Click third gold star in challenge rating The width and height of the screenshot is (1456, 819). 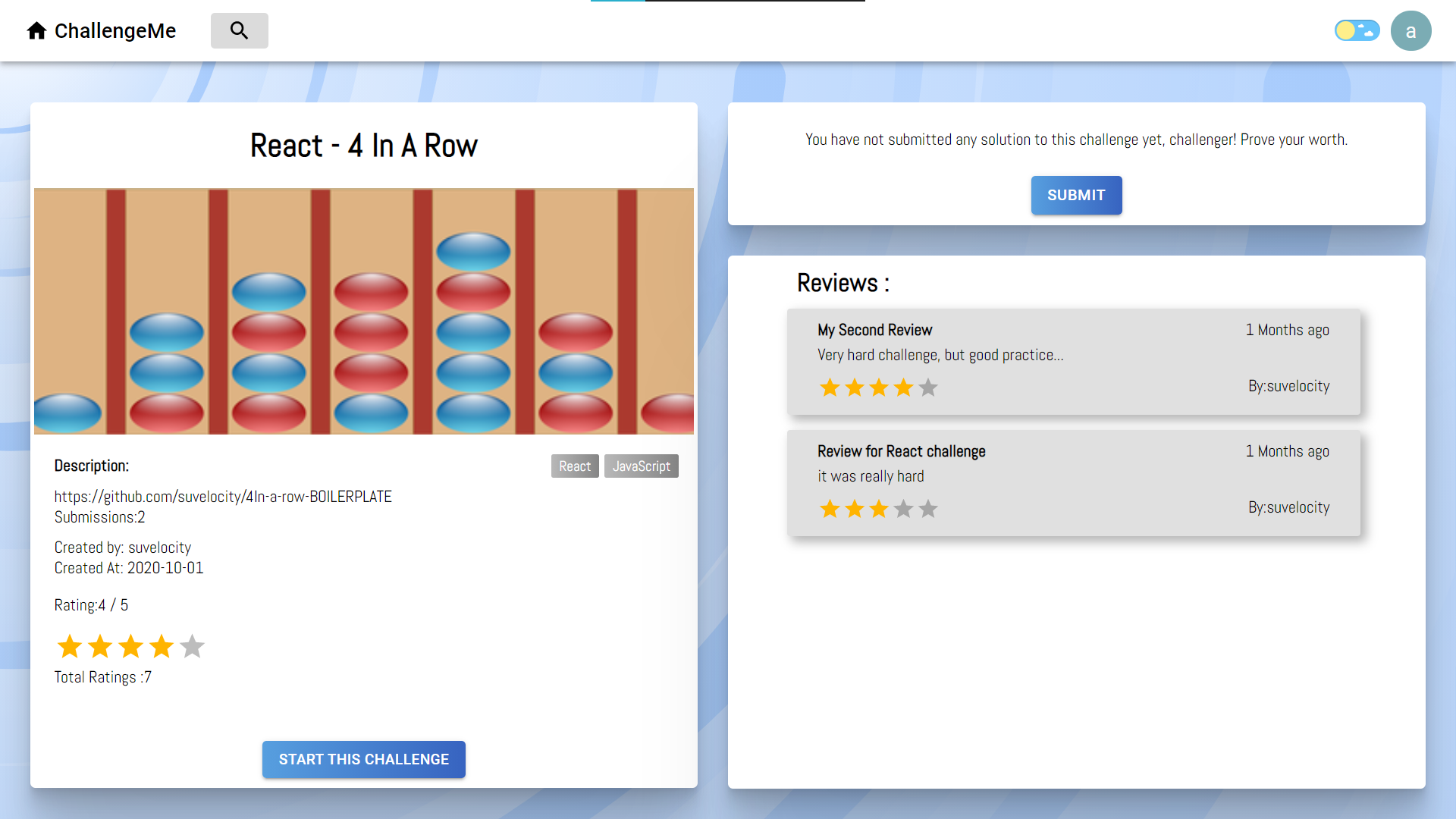(131, 647)
